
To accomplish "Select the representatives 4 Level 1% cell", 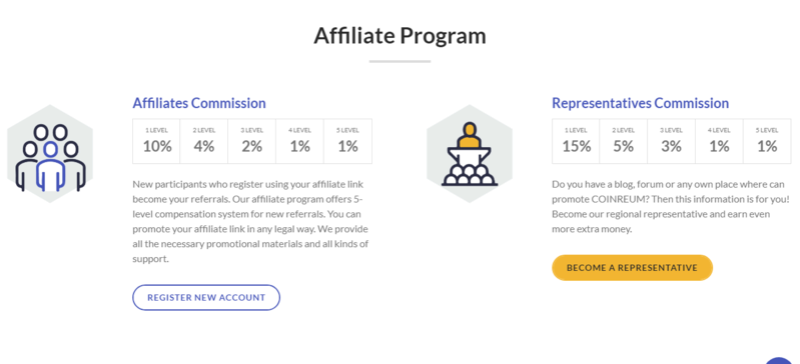I will coord(719,141).
